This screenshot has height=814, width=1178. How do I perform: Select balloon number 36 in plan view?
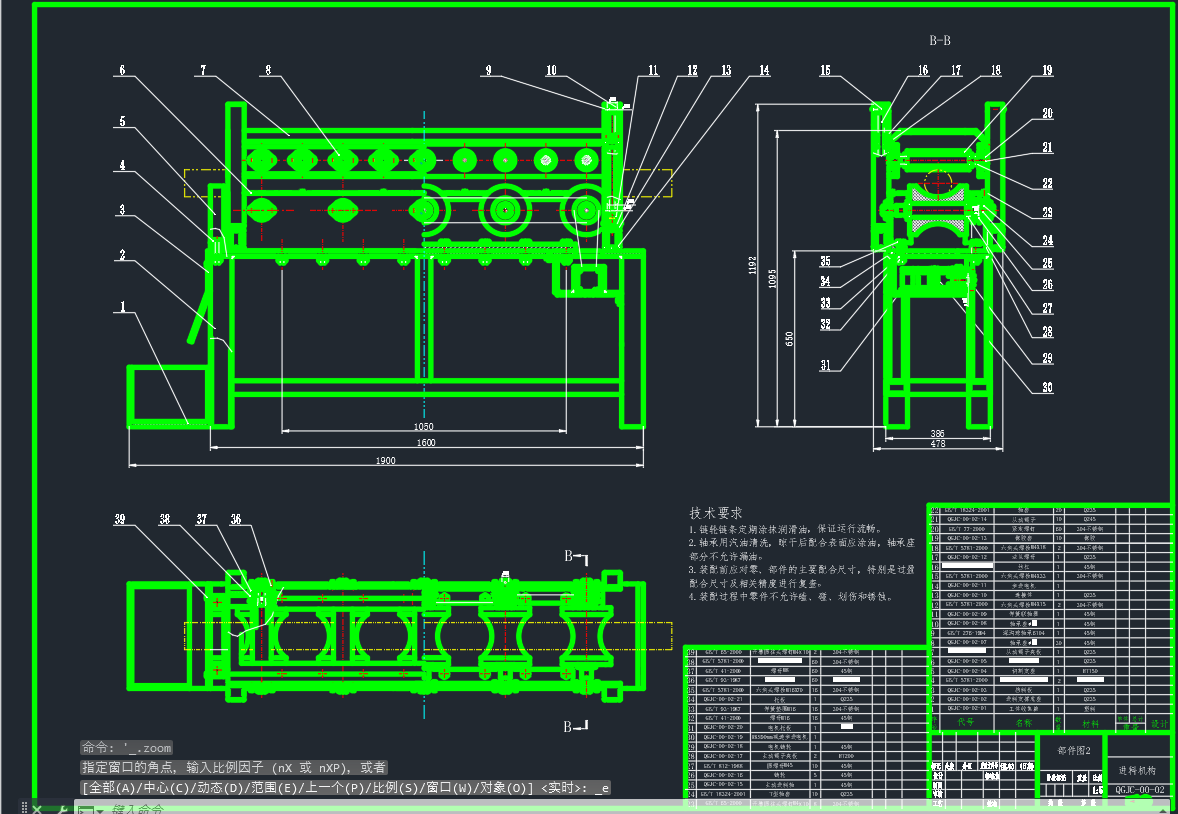(236, 519)
